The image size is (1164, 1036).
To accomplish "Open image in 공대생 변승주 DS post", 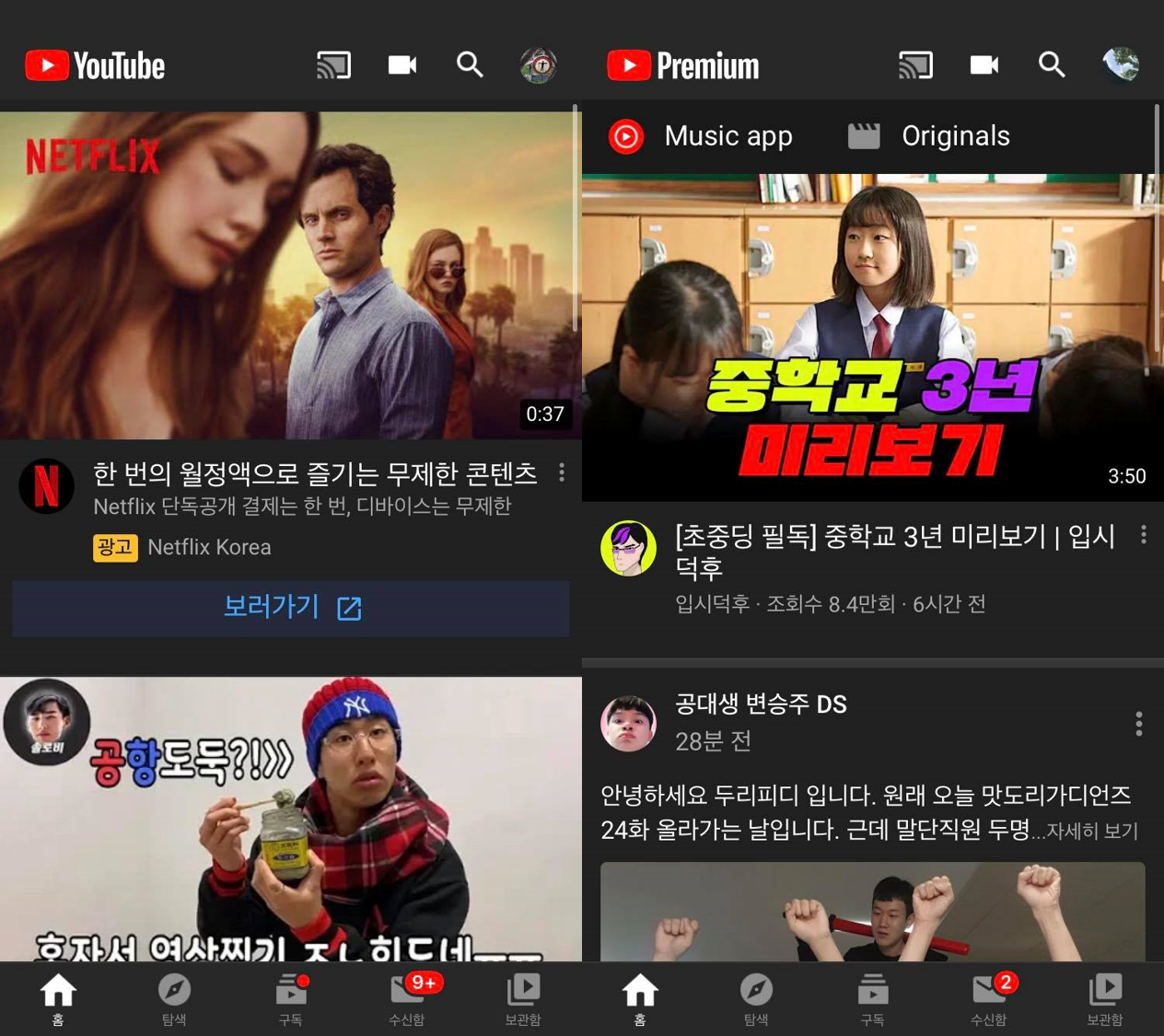I will click(873, 912).
